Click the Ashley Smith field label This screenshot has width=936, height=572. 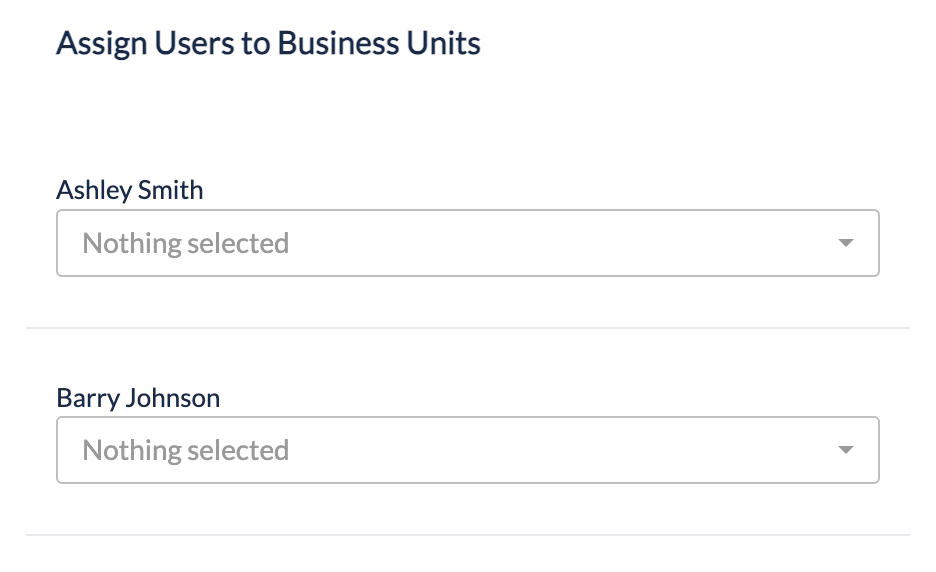[x=130, y=190]
